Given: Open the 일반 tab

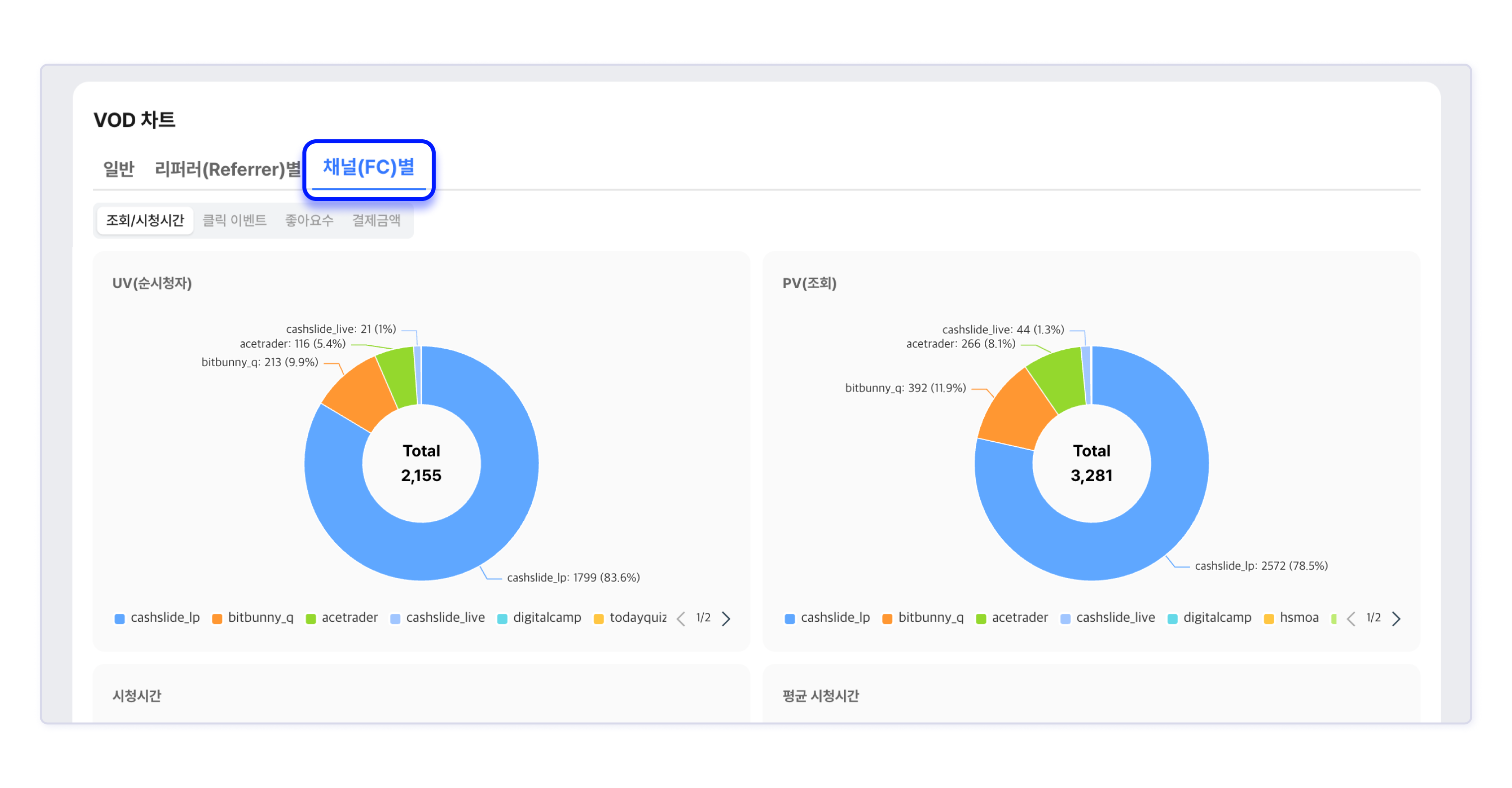Looking at the screenshot, I should [x=118, y=169].
